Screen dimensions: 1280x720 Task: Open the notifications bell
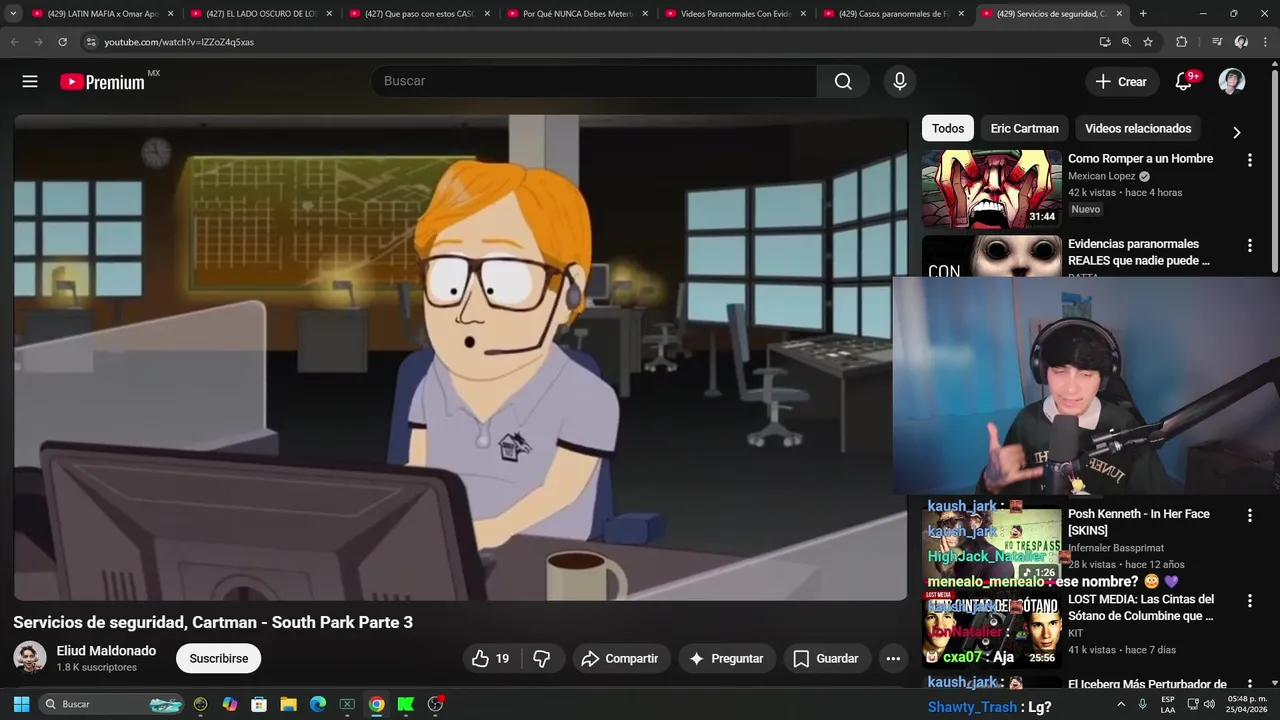[1183, 82]
